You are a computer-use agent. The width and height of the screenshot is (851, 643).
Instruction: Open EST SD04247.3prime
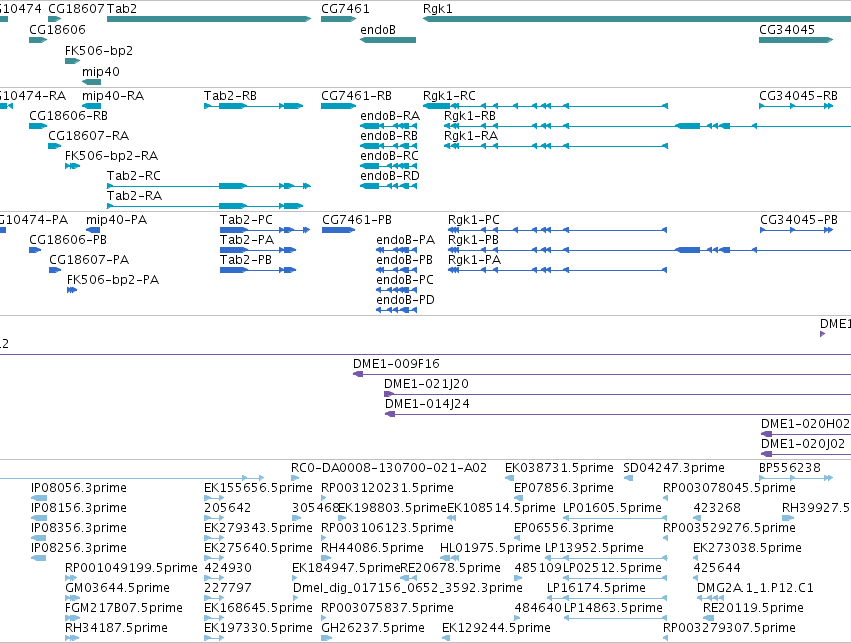(x=628, y=478)
